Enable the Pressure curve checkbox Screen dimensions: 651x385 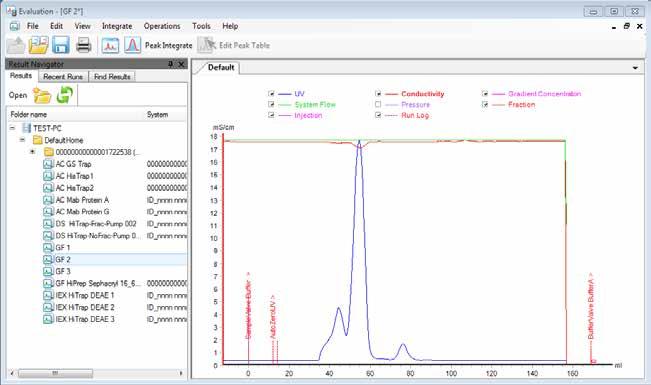click(x=378, y=104)
